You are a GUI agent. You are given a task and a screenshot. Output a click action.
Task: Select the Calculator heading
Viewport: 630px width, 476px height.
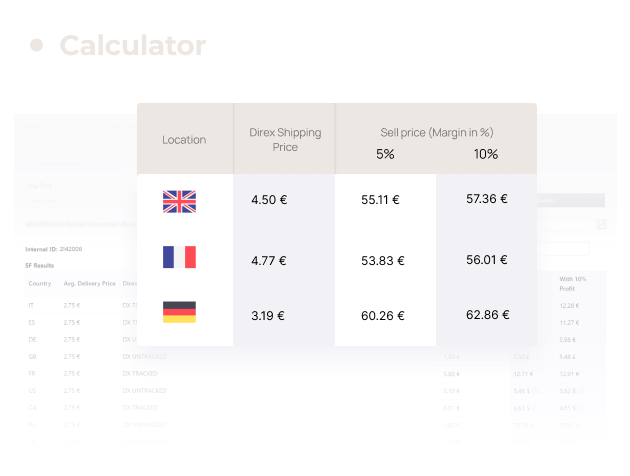[133, 45]
